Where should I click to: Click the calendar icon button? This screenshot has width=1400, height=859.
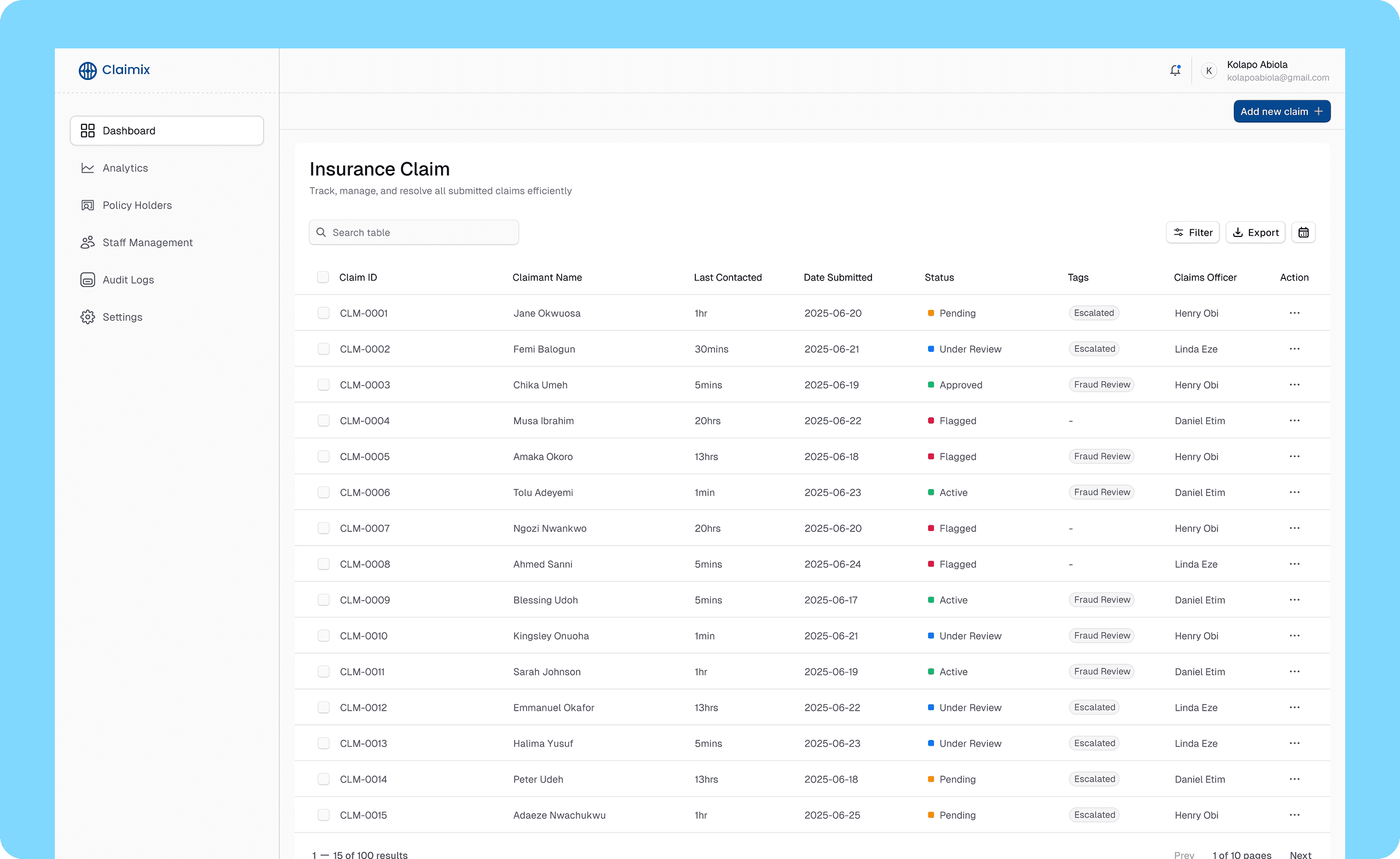[1303, 232]
